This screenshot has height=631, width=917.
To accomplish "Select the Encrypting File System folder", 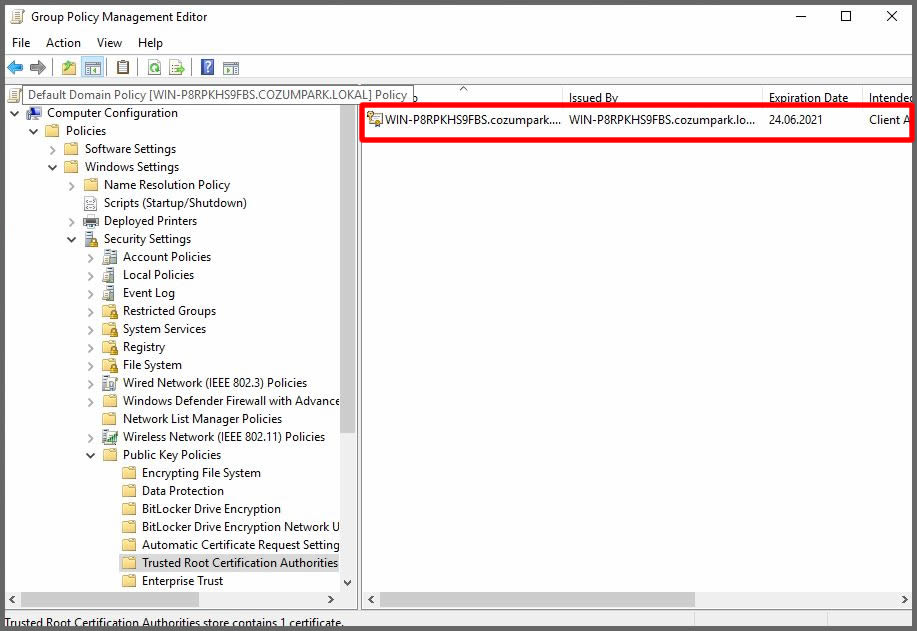I will click(x=201, y=473).
